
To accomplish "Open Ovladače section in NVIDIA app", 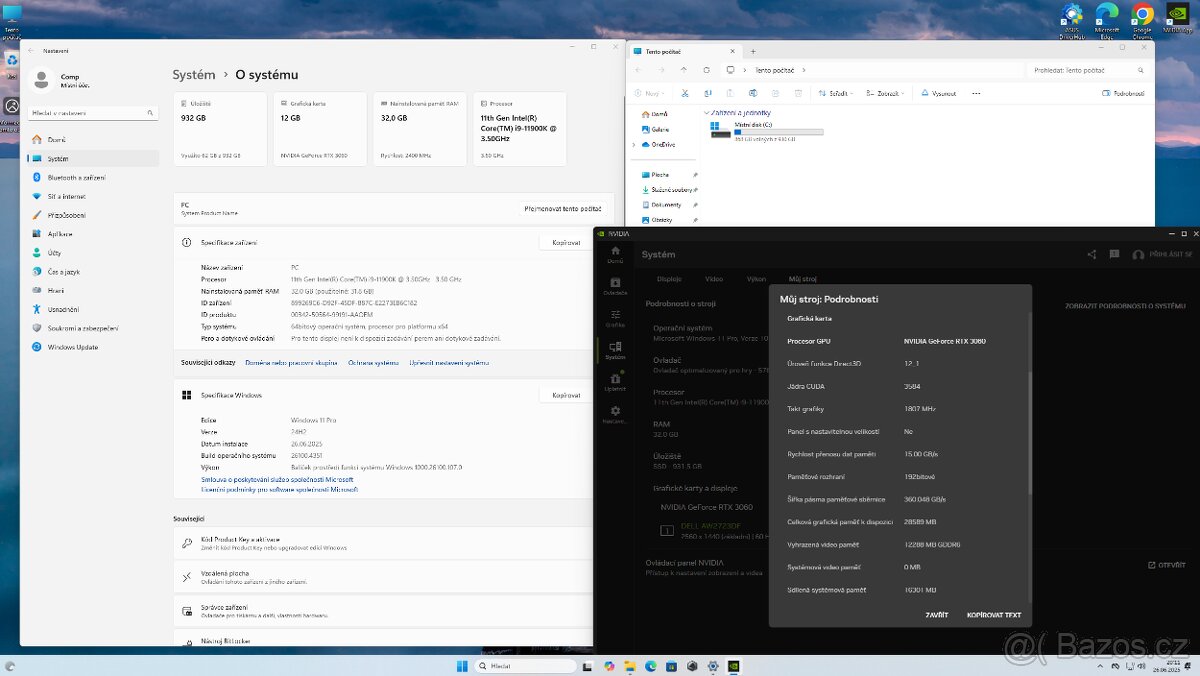I will [x=615, y=286].
